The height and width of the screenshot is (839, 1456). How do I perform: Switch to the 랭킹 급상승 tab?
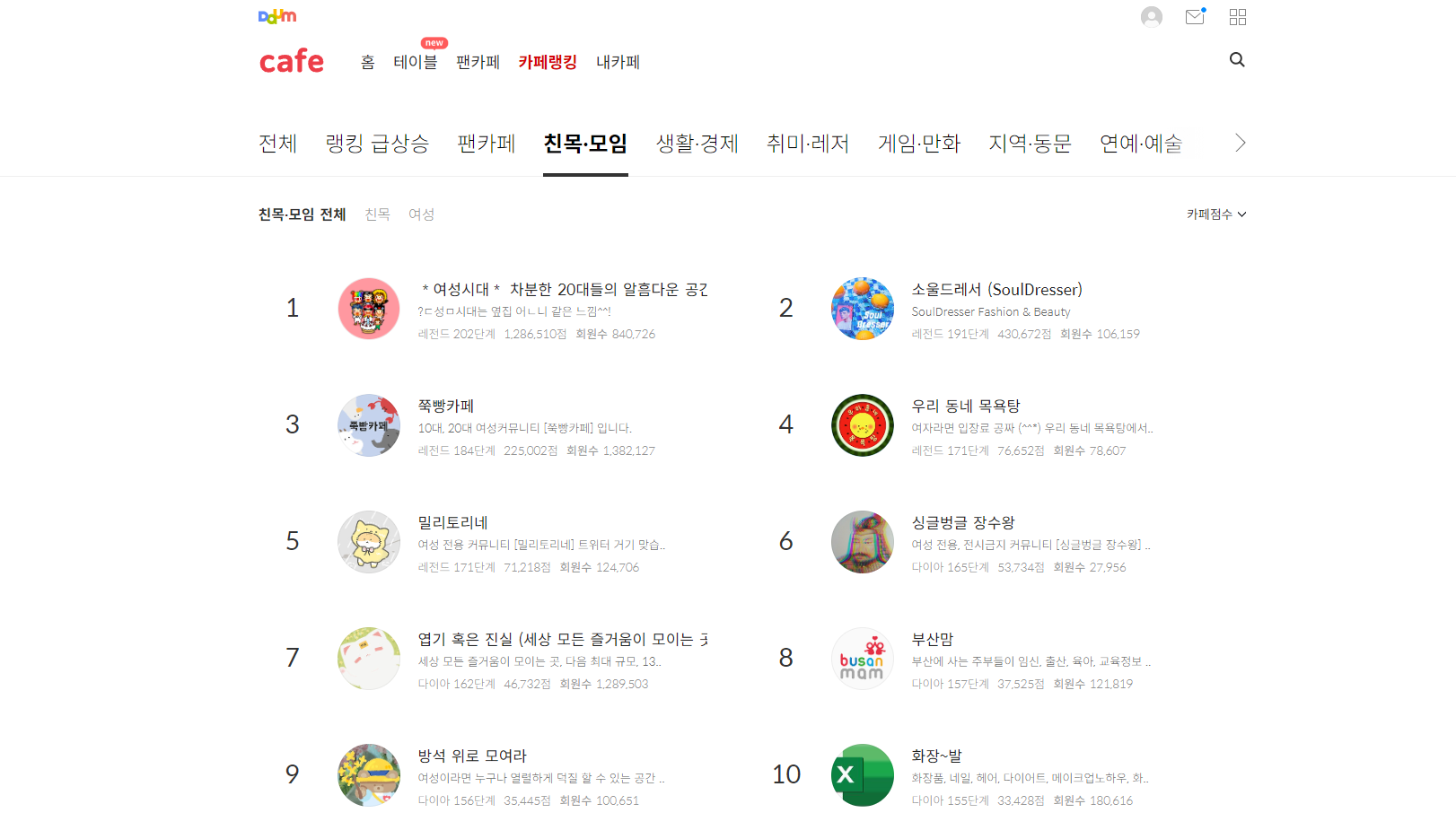coord(377,144)
